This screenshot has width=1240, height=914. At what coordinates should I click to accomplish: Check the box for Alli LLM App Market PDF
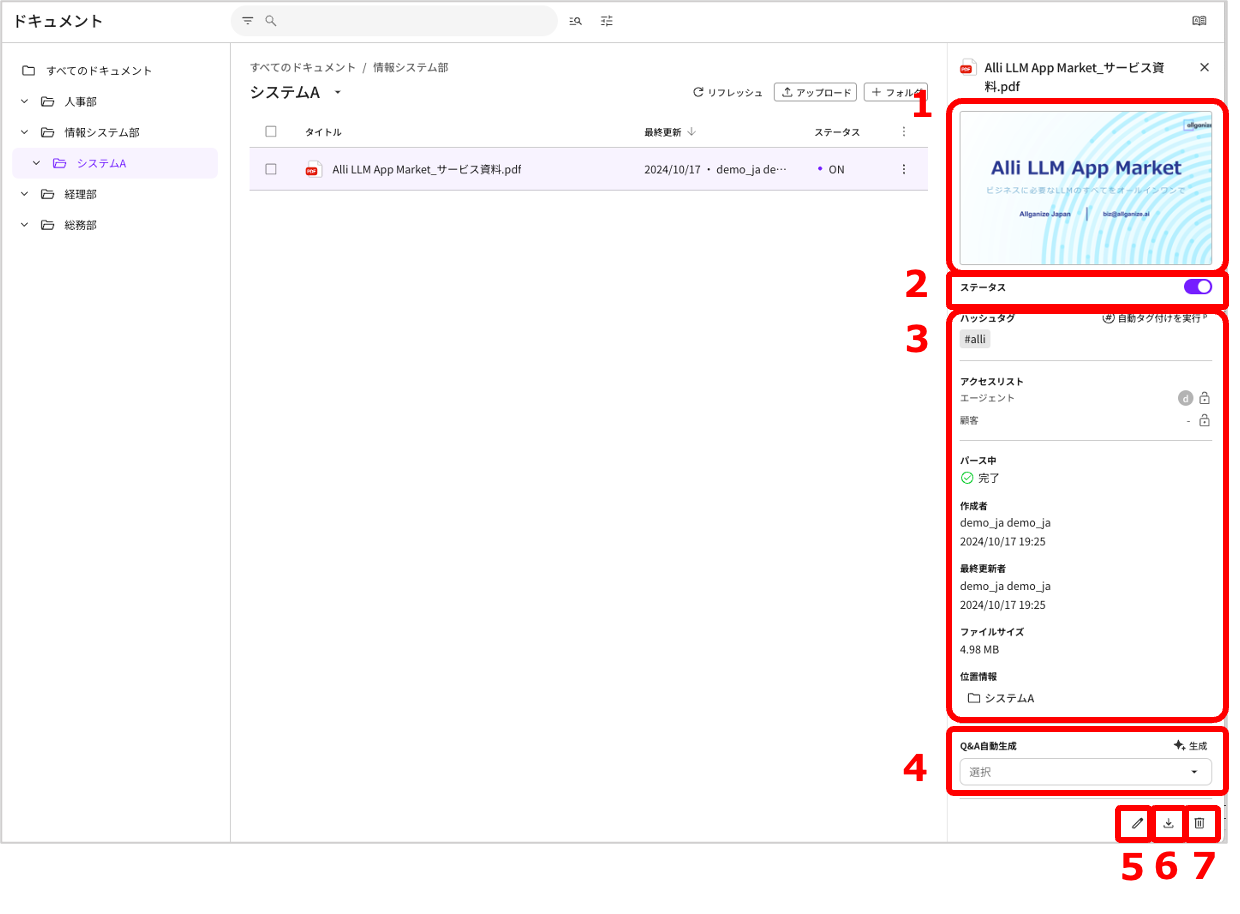pyautogui.click(x=271, y=170)
